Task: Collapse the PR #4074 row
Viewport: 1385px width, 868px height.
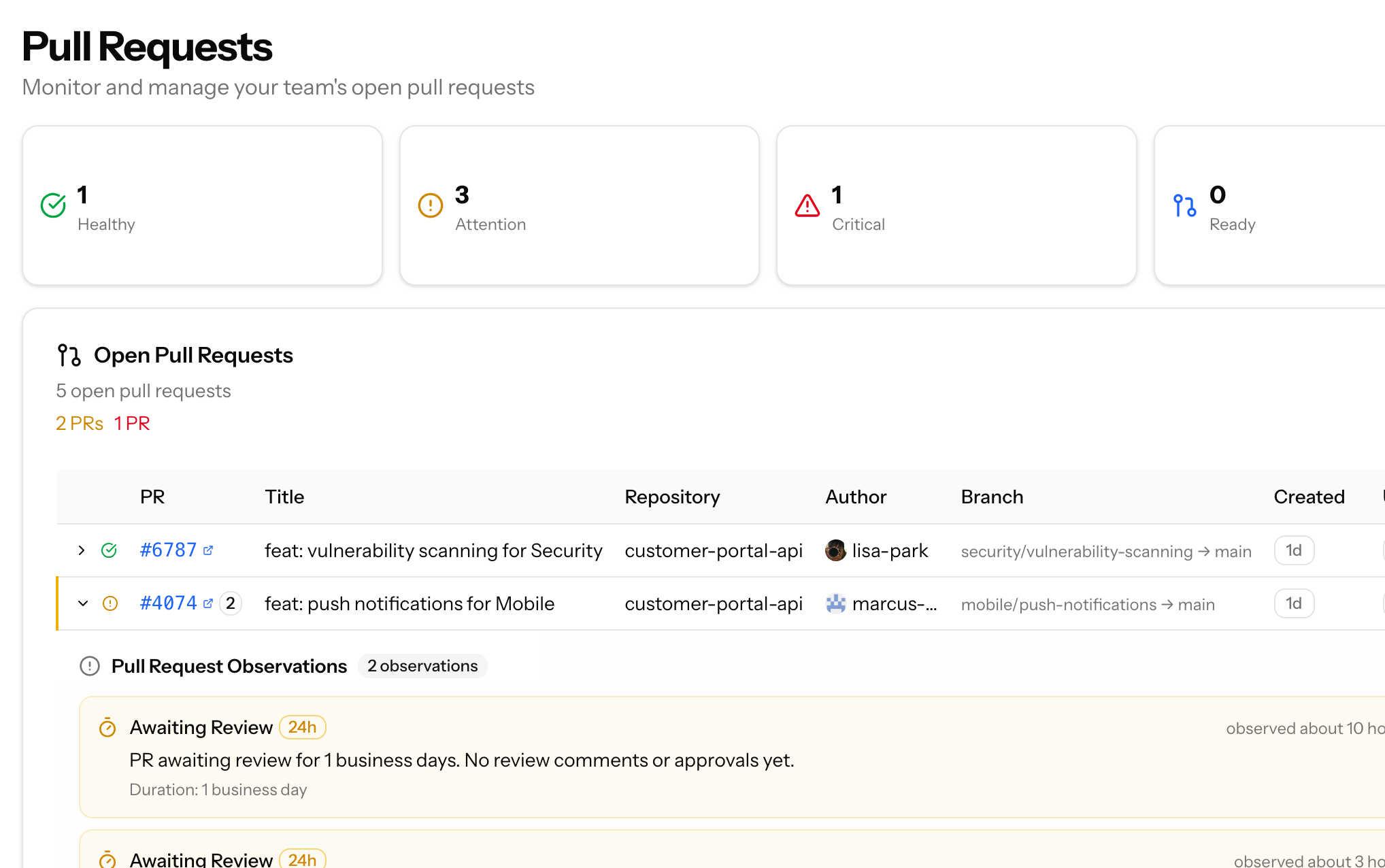Action: coord(83,603)
